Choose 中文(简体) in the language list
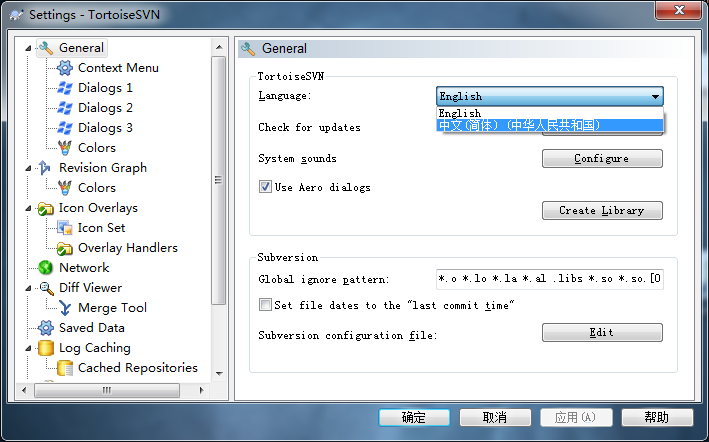The width and height of the screenshot is (709, 442). [550, 125]
